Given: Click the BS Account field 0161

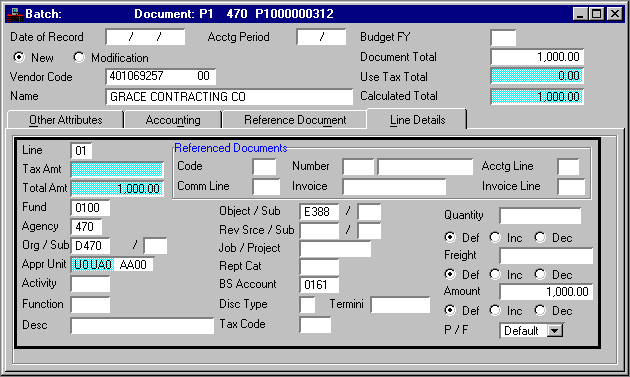Looking at the screenshot, I should [319, 285].
